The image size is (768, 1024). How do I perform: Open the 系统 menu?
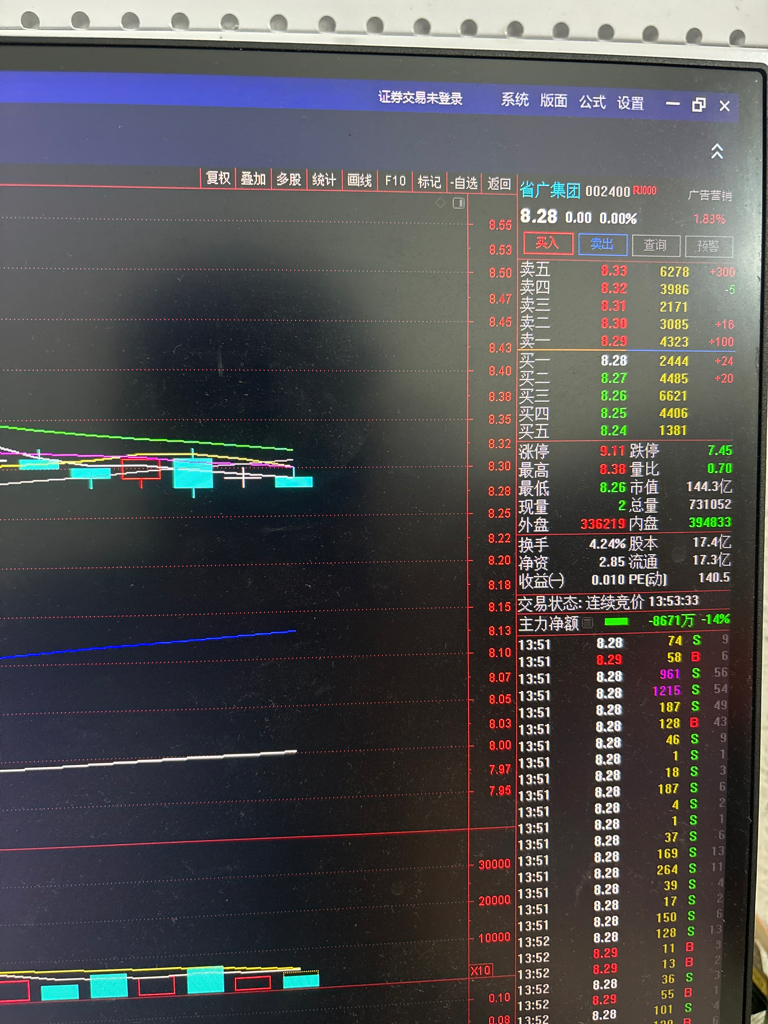click(x=515, y=100)
